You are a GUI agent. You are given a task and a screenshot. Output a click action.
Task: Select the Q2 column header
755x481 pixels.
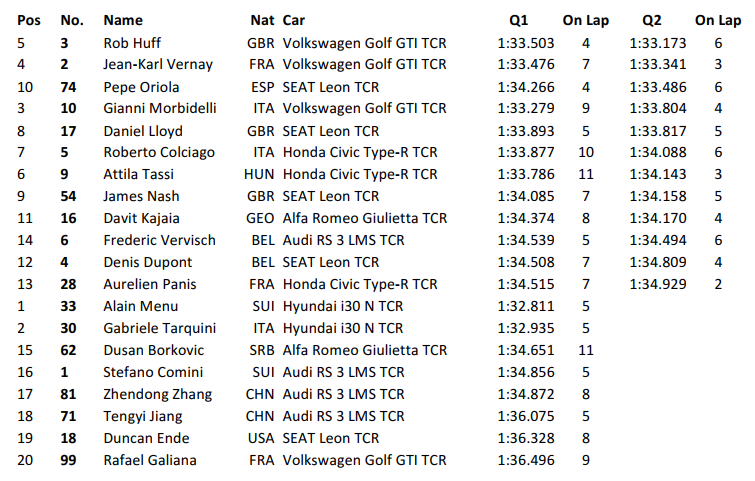tap(651, 20)
